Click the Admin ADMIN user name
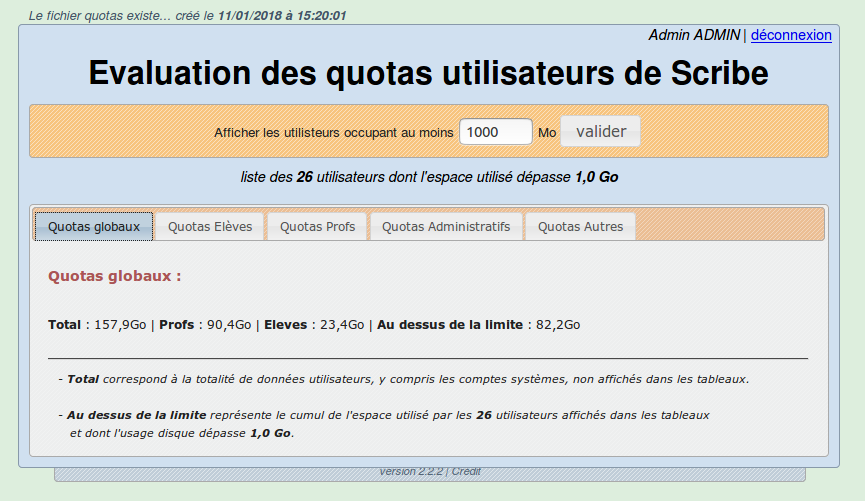Viewport: 865px width, 501px height. 694,35
